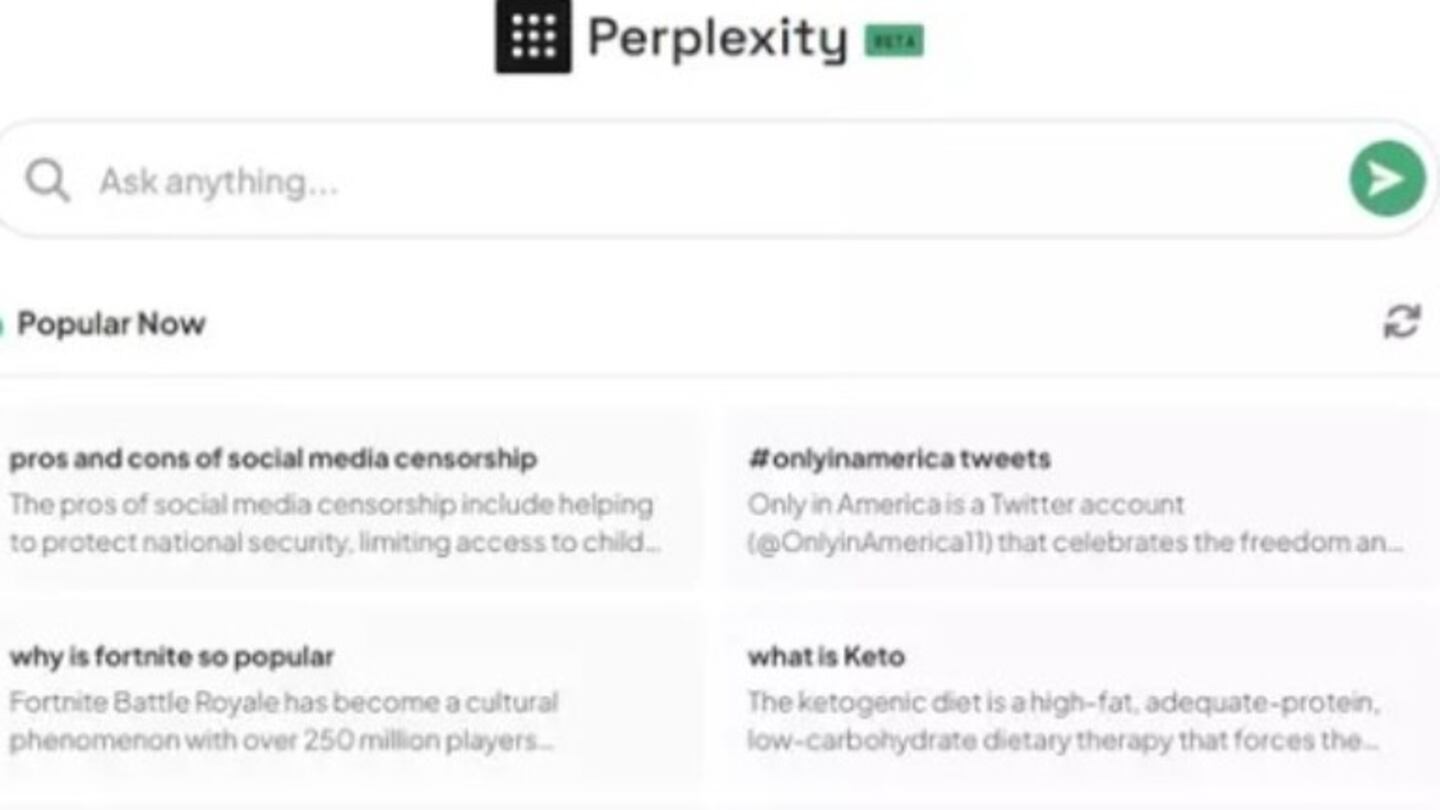Viewport: 1440px width, 810px height.
Task: Refresh the Popular Now list
Action: [1401, 322]
